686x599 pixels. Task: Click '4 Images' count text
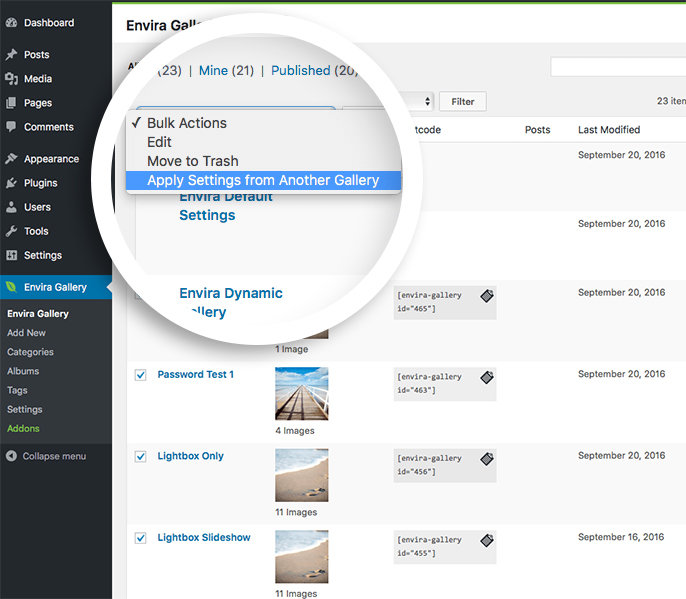(x=295, y=431)
